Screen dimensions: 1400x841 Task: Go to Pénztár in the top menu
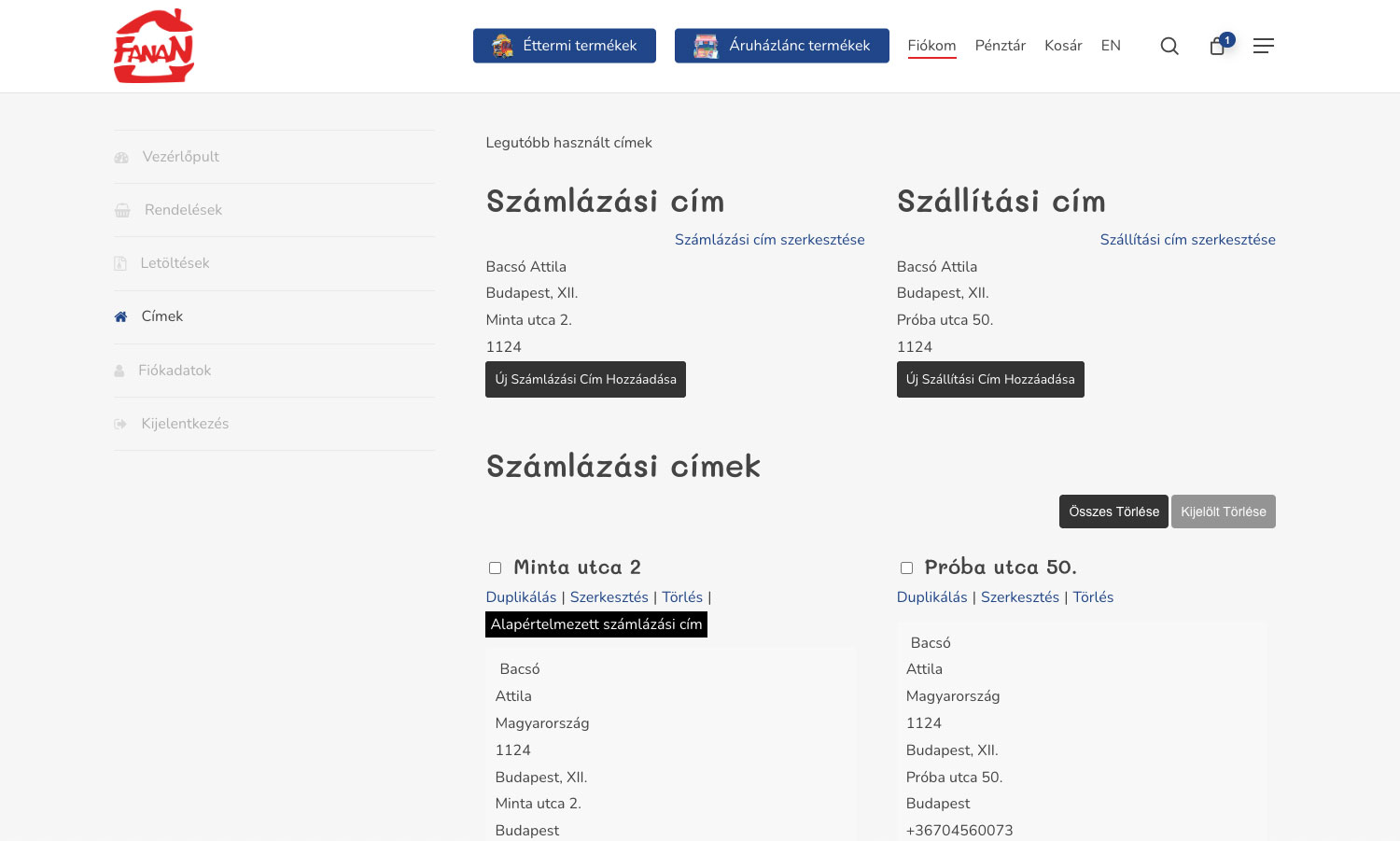point(1000,46)
